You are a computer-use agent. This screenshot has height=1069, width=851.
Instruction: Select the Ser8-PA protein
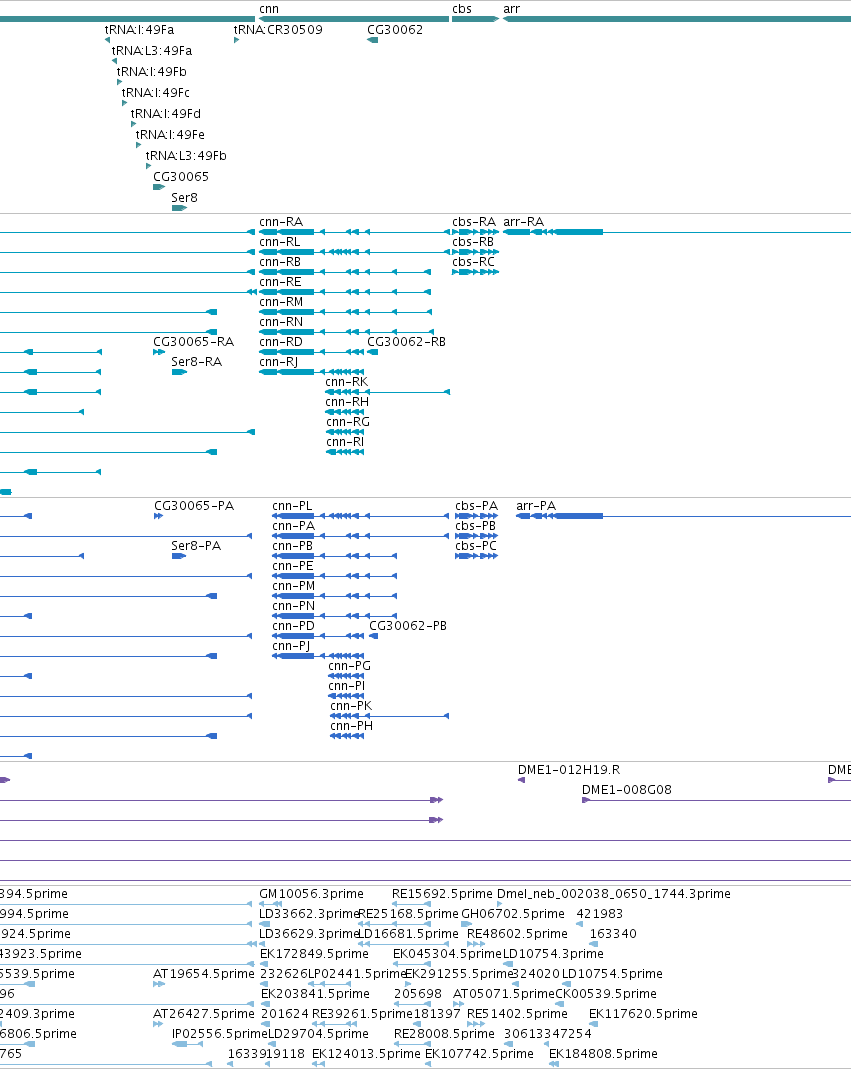tap(196, 546)
